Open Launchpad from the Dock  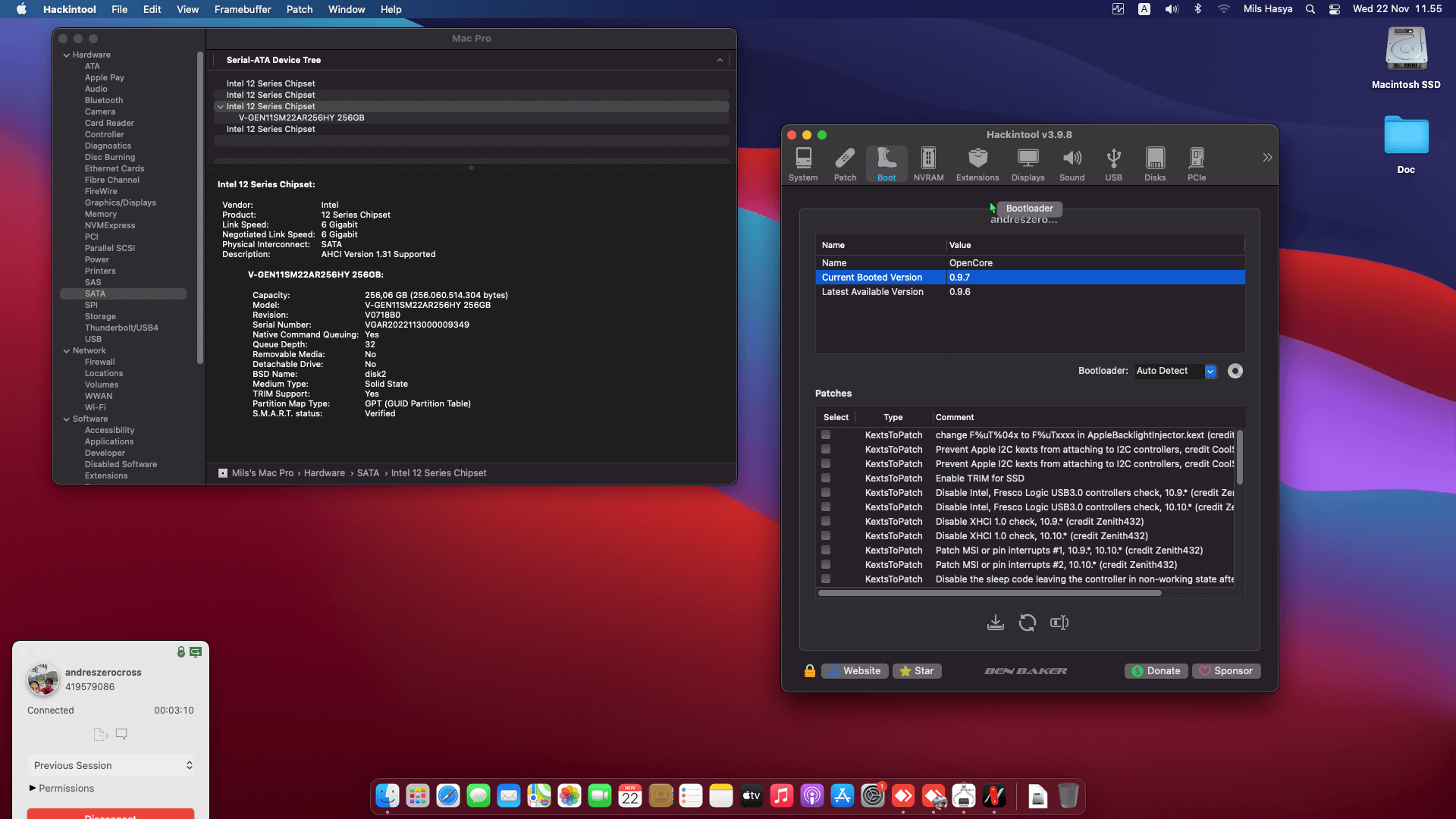[418, 795]
